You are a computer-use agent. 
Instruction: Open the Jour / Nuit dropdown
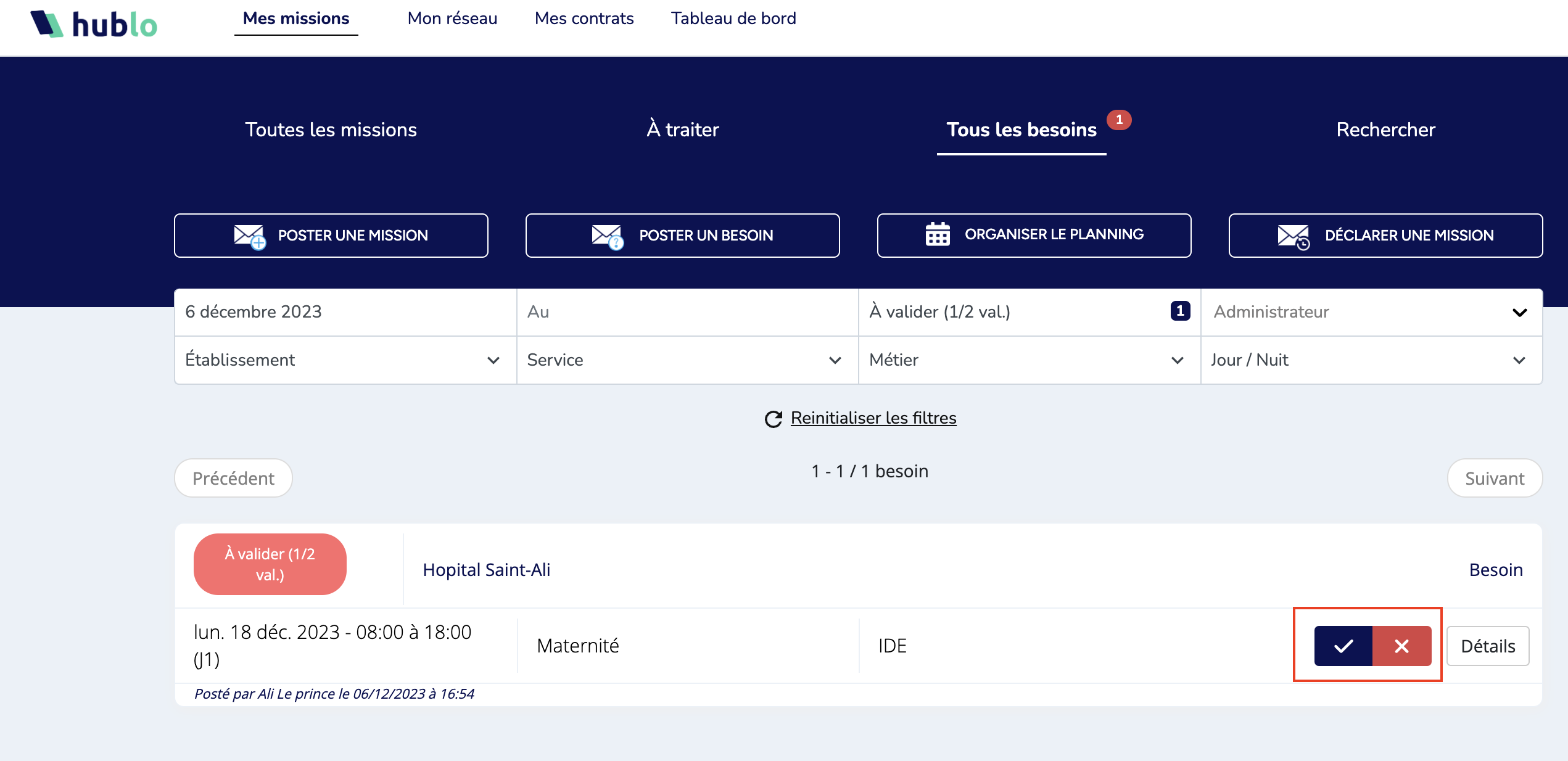pyautogui.click(x=1371, y=360)
